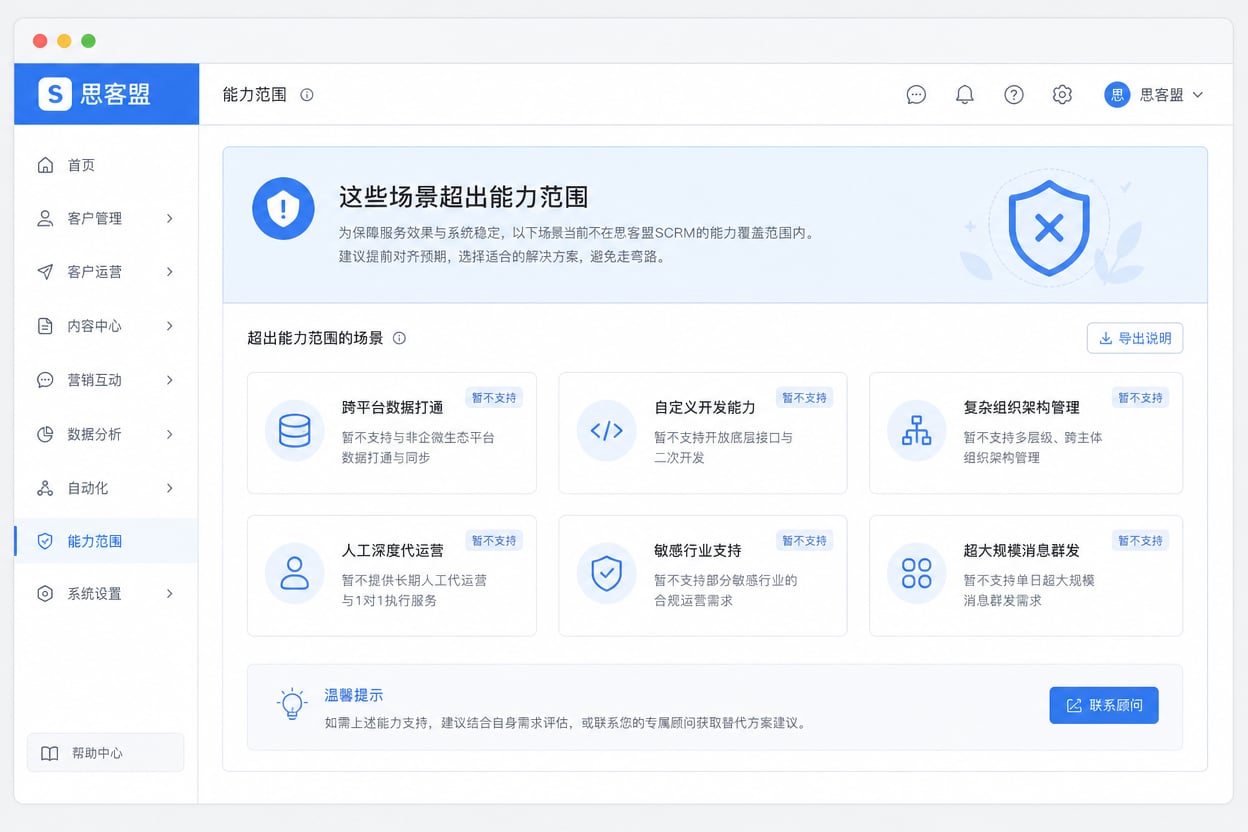Click the 人工深度代运营 card title
The image size is (1248, 832).
pyautogui.click(x=393, y=550)
